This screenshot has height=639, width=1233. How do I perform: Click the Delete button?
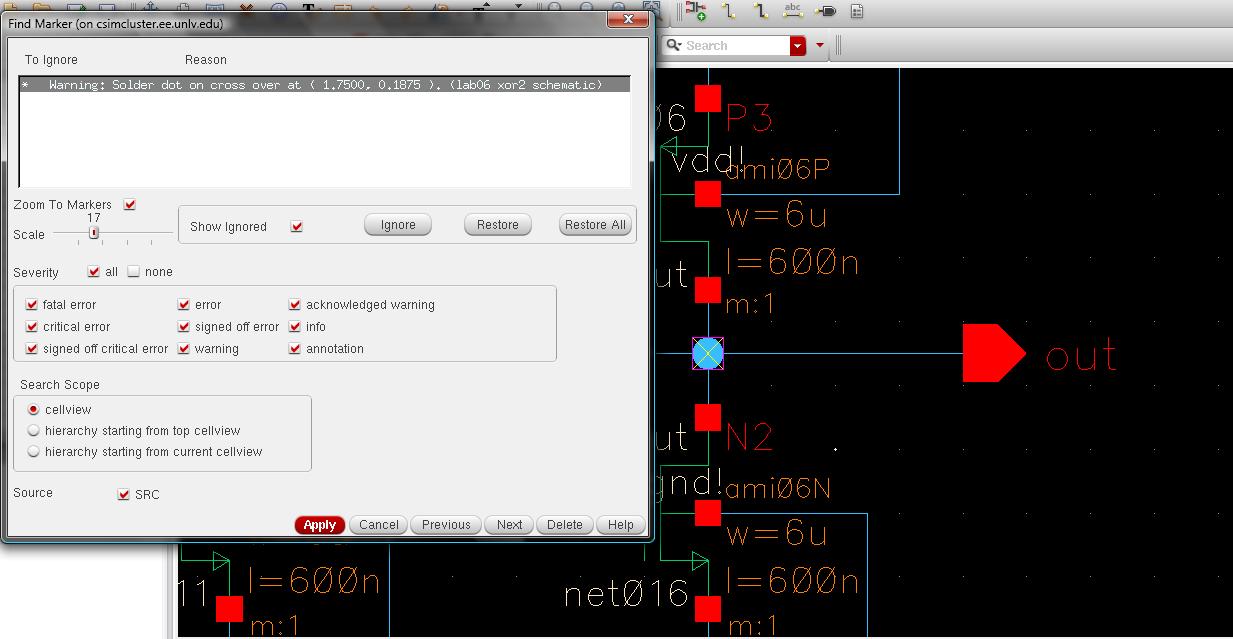click(x=565, y=525)
